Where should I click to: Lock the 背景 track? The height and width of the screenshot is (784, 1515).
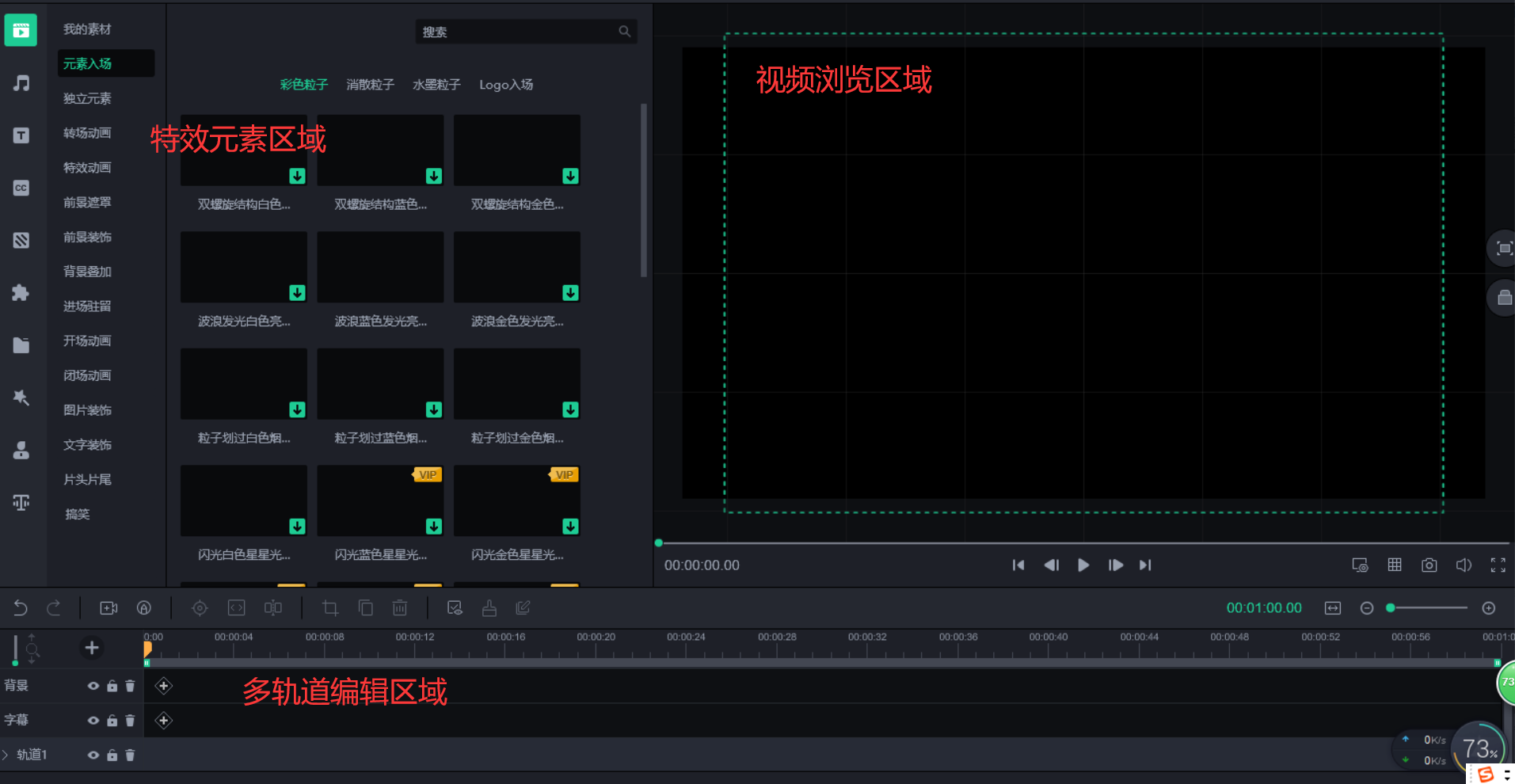tap(112, 686)
